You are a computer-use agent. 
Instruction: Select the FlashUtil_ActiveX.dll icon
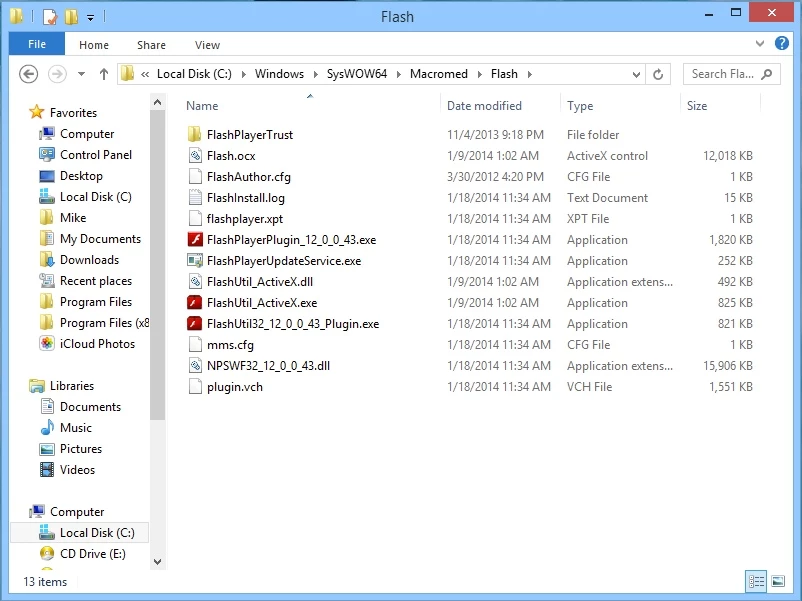point(195,281)
